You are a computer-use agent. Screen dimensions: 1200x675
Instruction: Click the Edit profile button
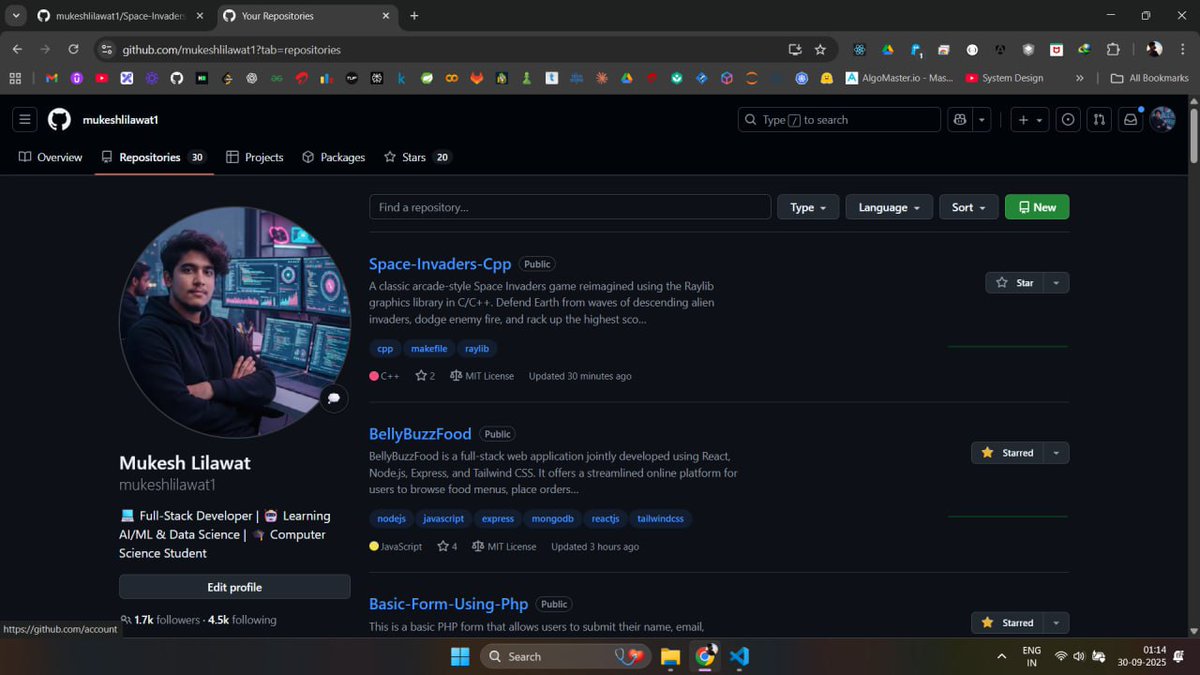235,587
